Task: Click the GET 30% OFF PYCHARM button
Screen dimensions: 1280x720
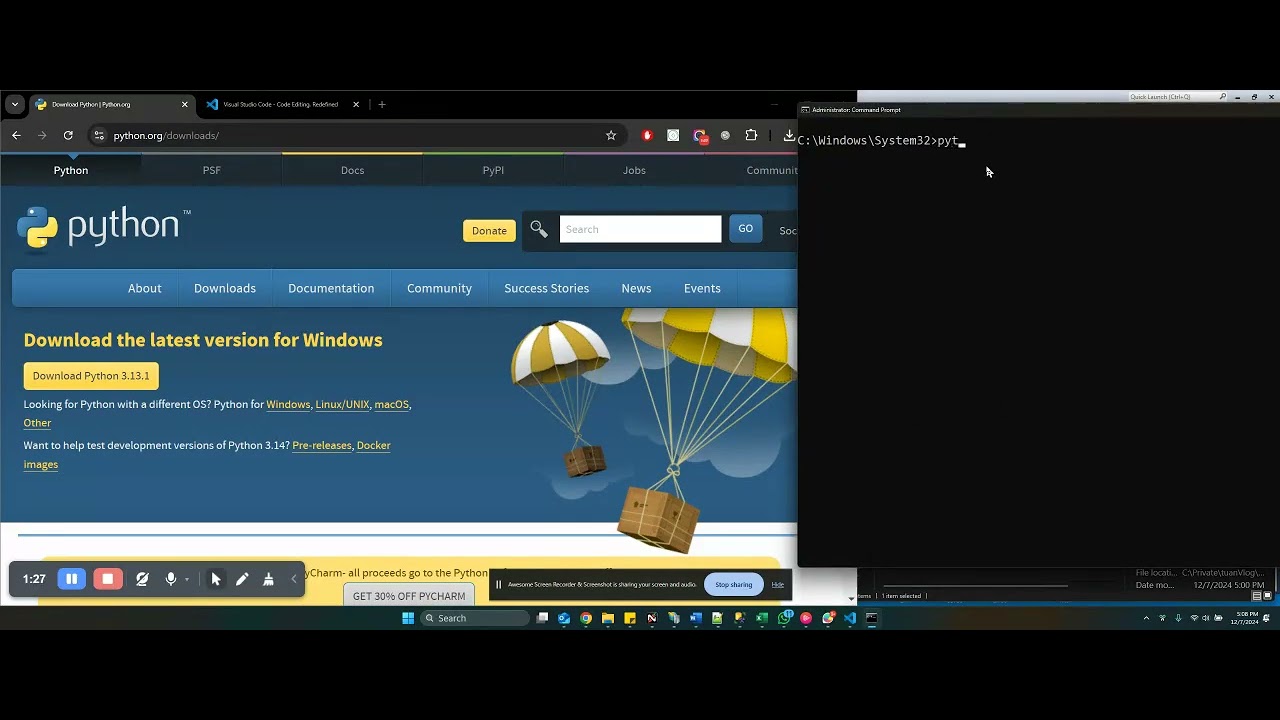Action: coord(409,596)
